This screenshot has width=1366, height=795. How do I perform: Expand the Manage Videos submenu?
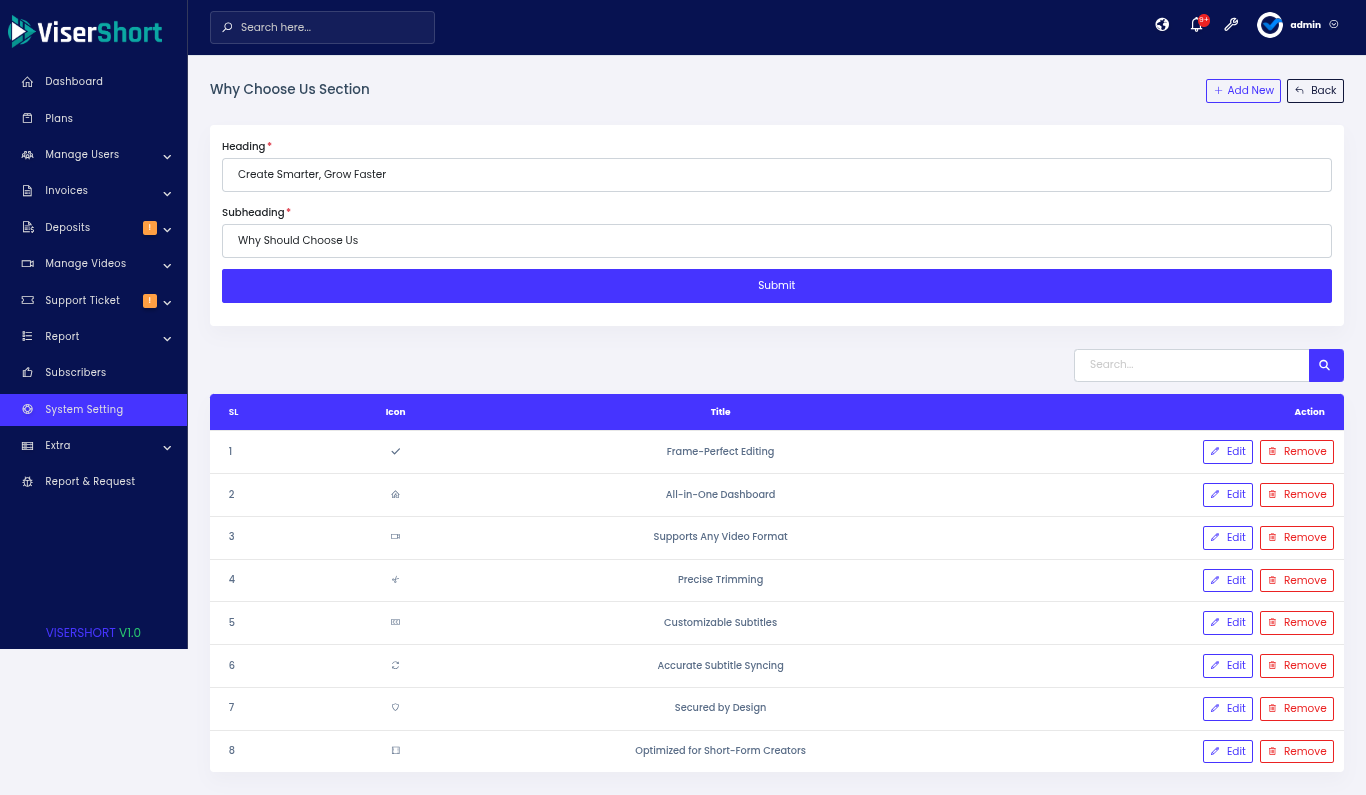point(94,264)
